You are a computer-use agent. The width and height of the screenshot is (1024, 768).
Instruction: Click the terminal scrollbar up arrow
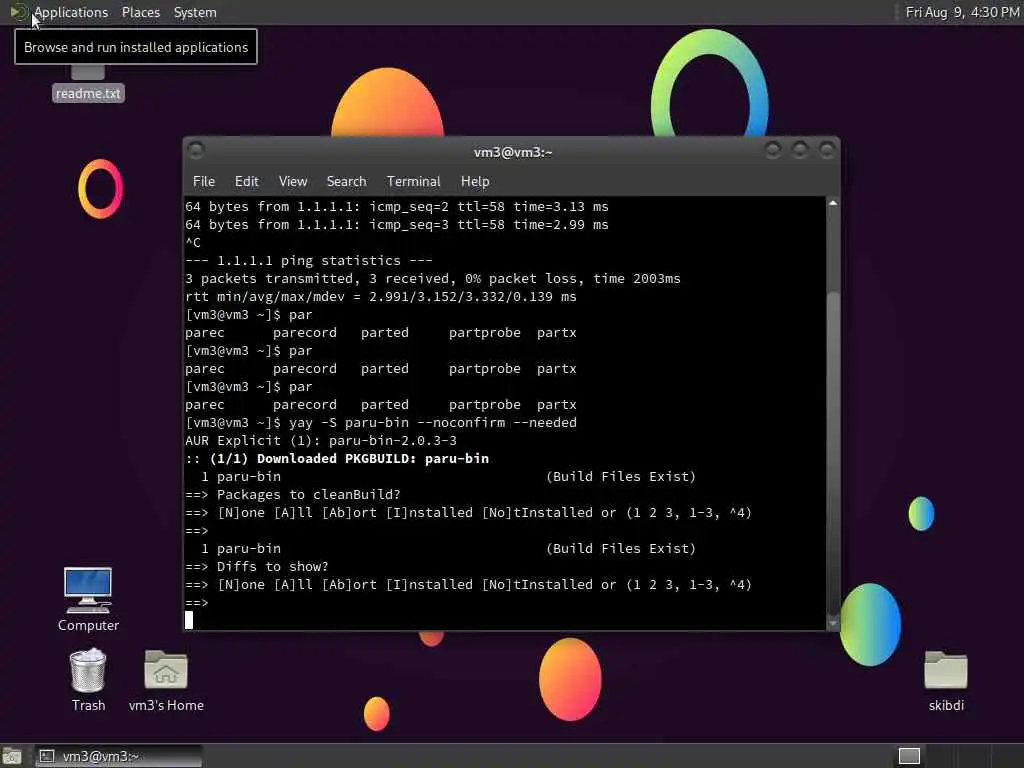(x=833, y=204)
